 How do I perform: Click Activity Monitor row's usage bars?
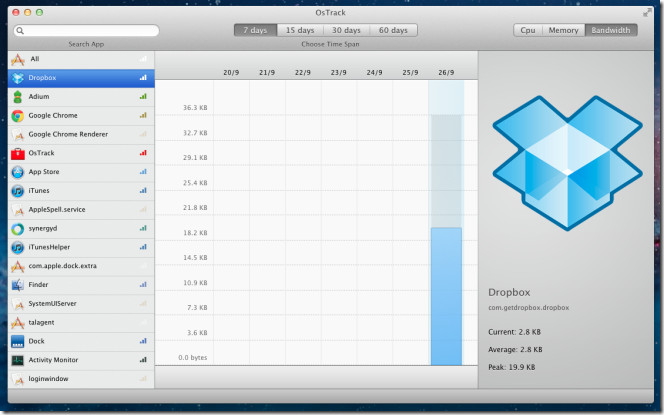point(143,360)
